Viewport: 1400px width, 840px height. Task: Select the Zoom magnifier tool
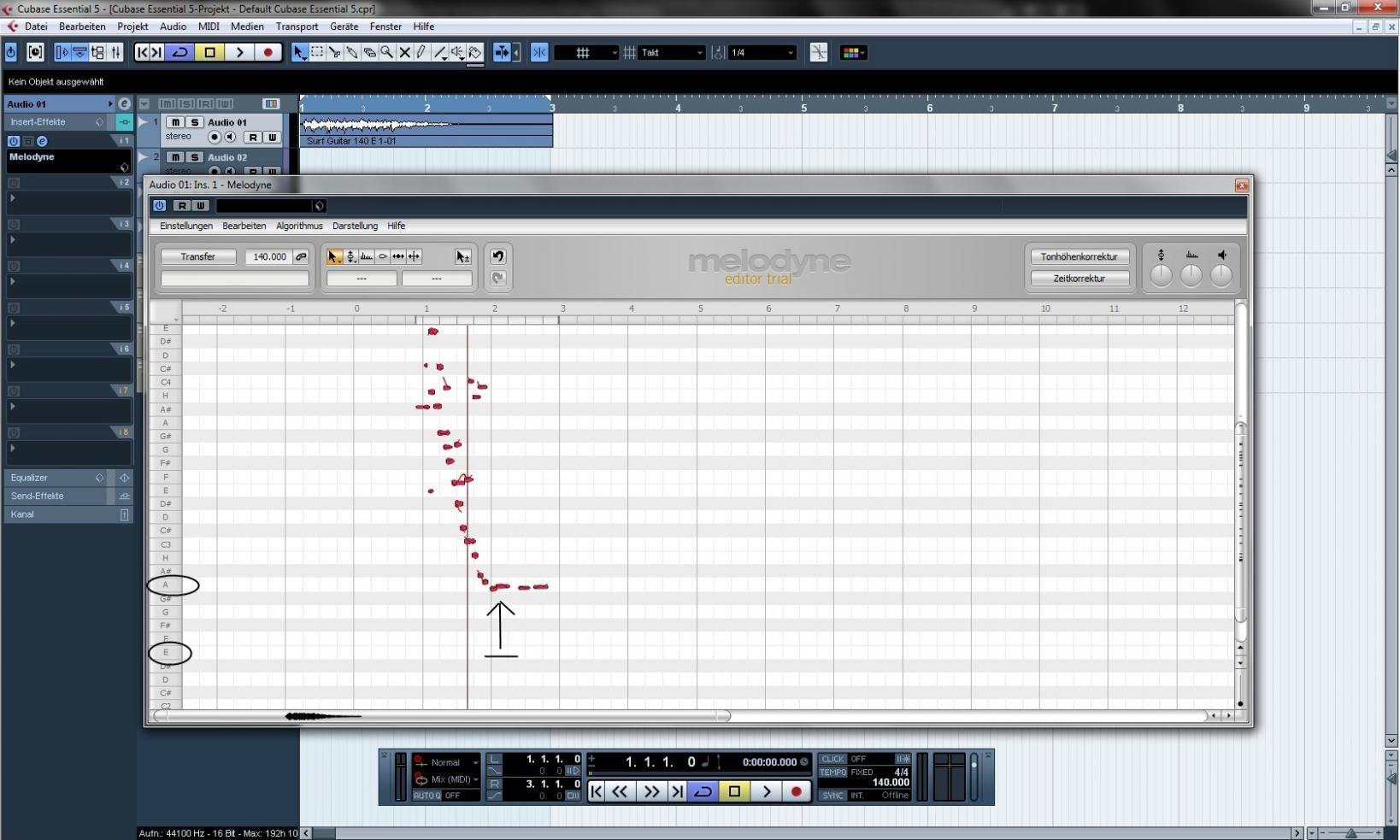(386, 52)
